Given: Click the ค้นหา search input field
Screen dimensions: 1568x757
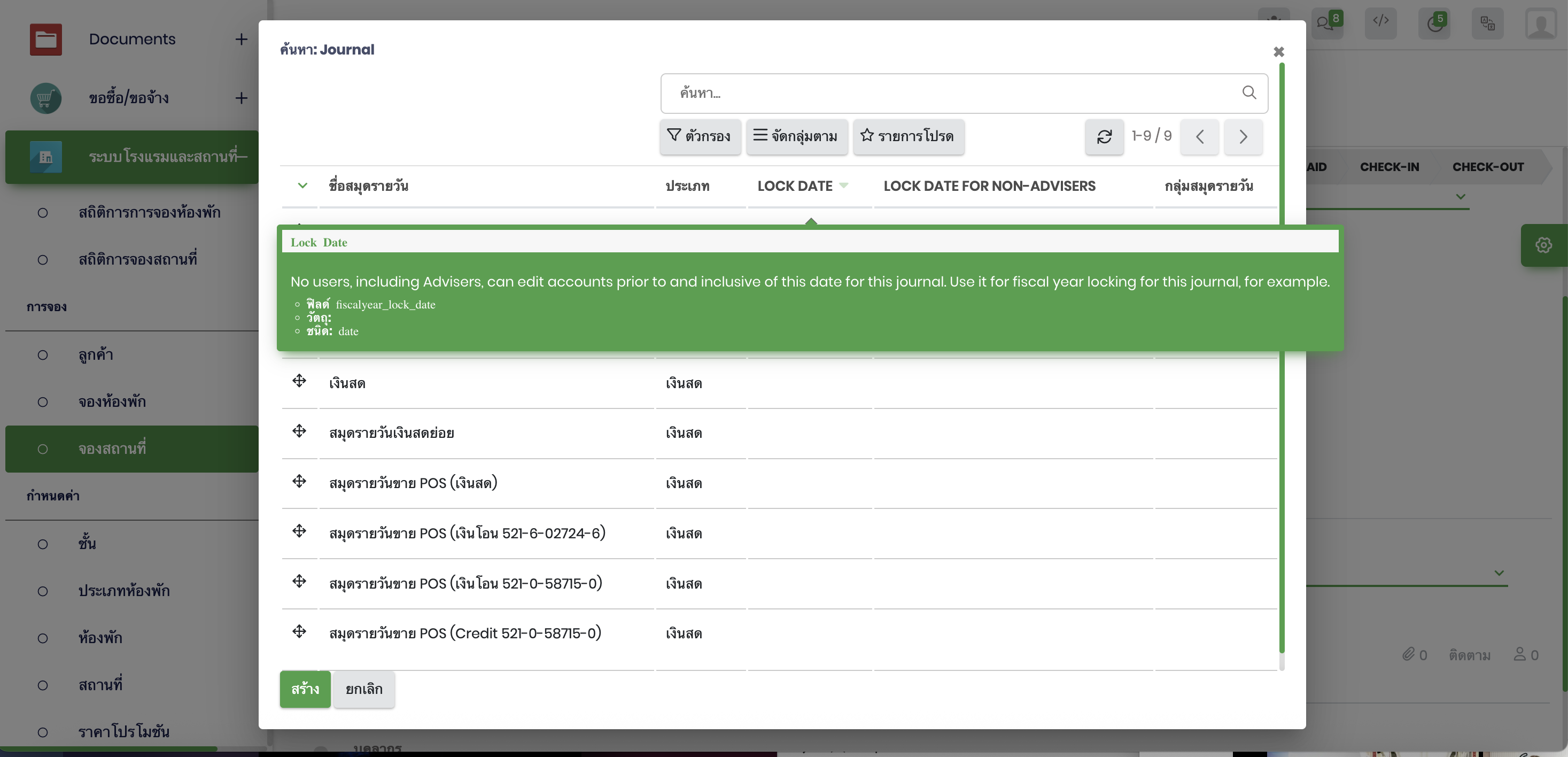Looking at the screenshot, I should click(x=950, y=93).
